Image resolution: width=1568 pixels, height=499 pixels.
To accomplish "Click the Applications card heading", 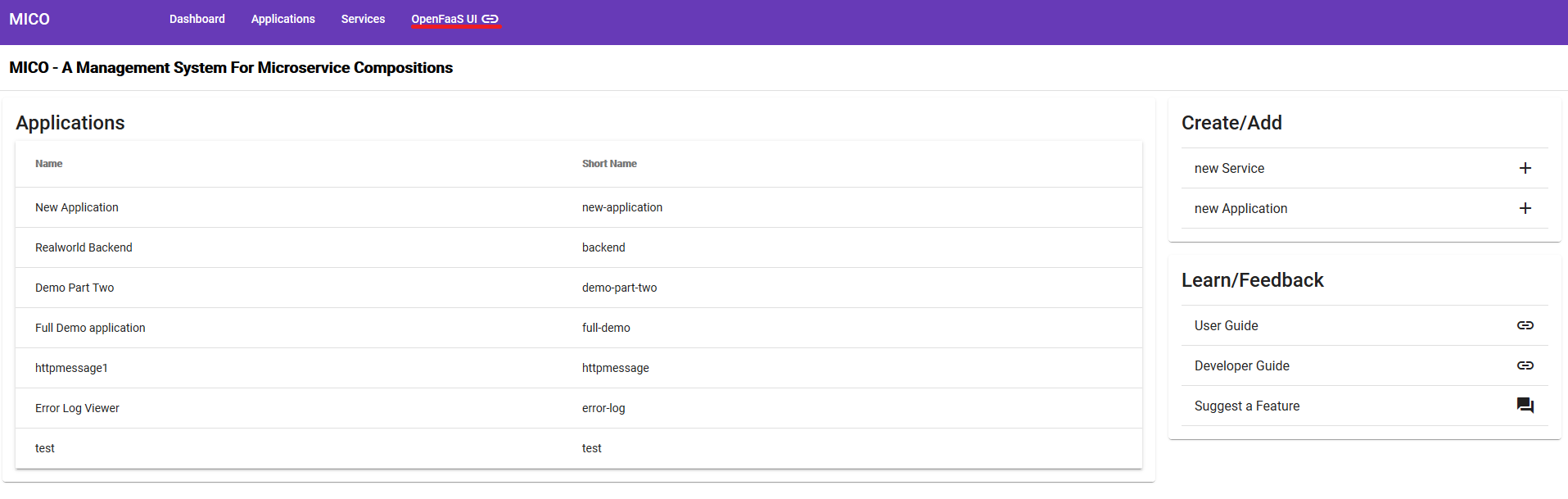I will tap(70, 123).
